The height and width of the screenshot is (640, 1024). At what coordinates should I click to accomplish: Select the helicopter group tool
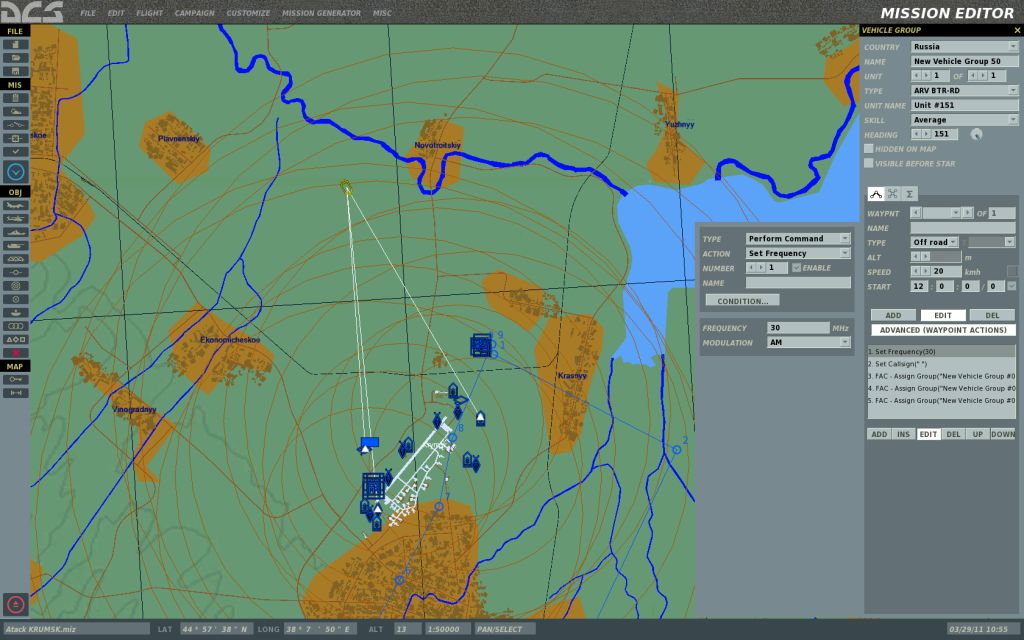point(16,219)
